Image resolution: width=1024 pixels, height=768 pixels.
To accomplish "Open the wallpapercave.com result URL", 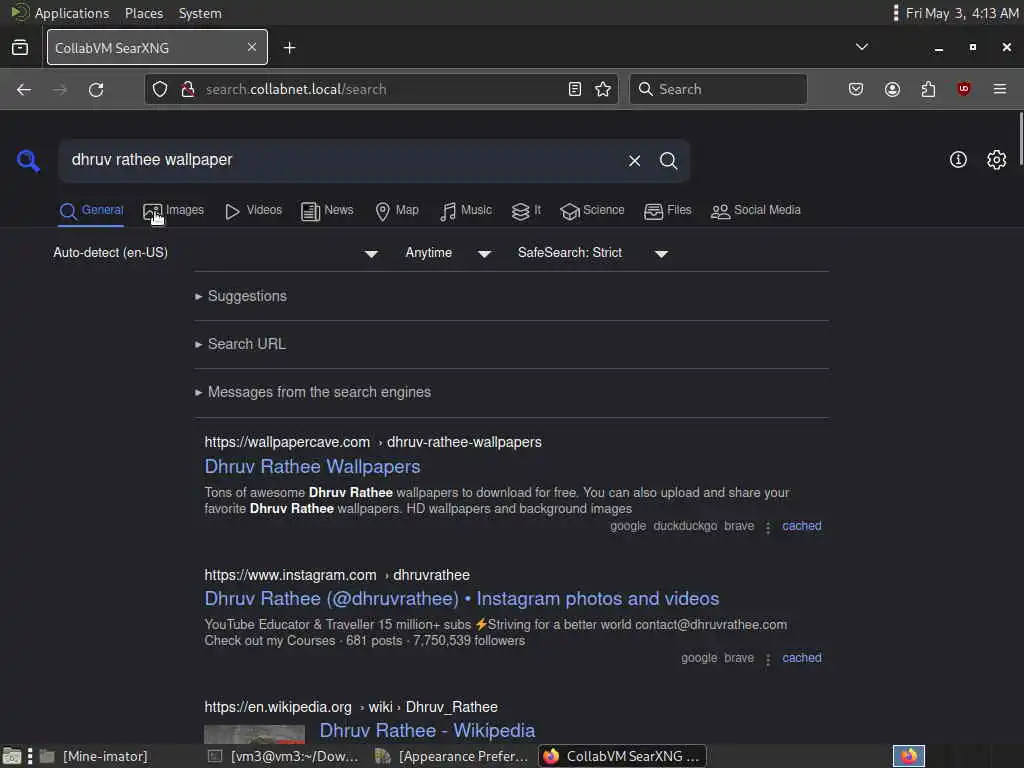I will tap(373, 442).
